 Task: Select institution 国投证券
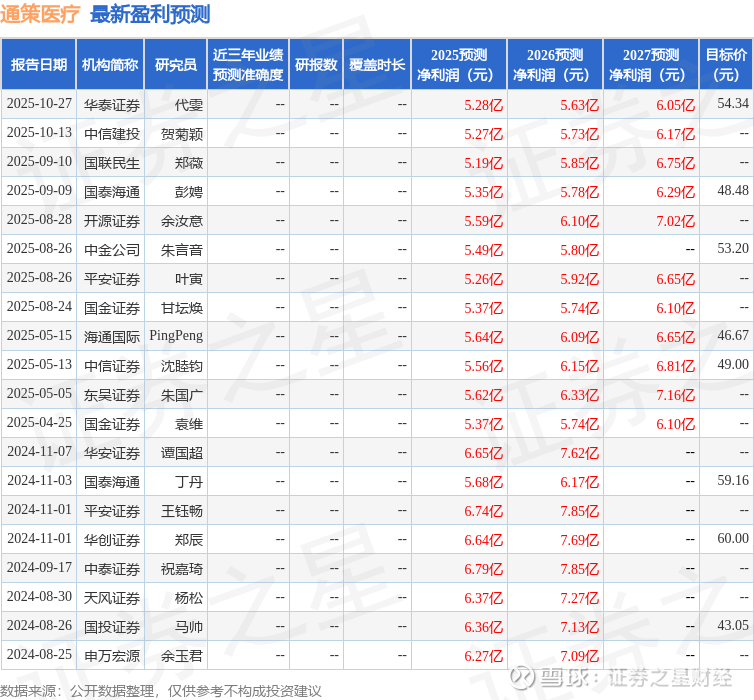112,627
